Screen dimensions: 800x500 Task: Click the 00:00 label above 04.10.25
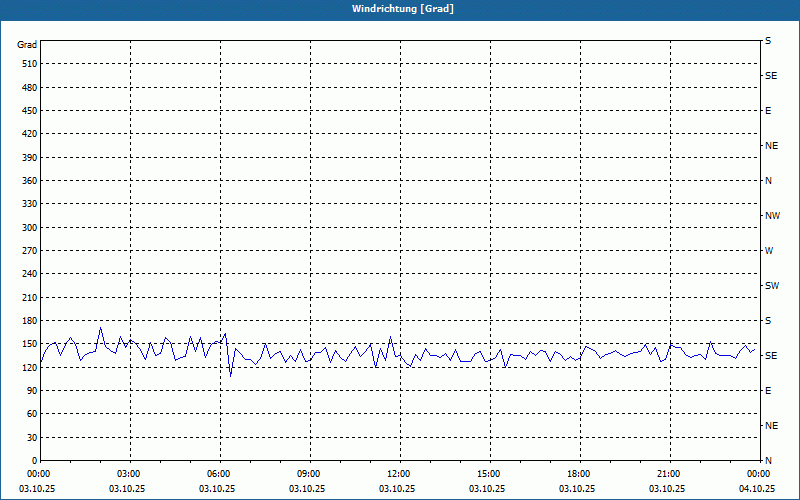758,474
